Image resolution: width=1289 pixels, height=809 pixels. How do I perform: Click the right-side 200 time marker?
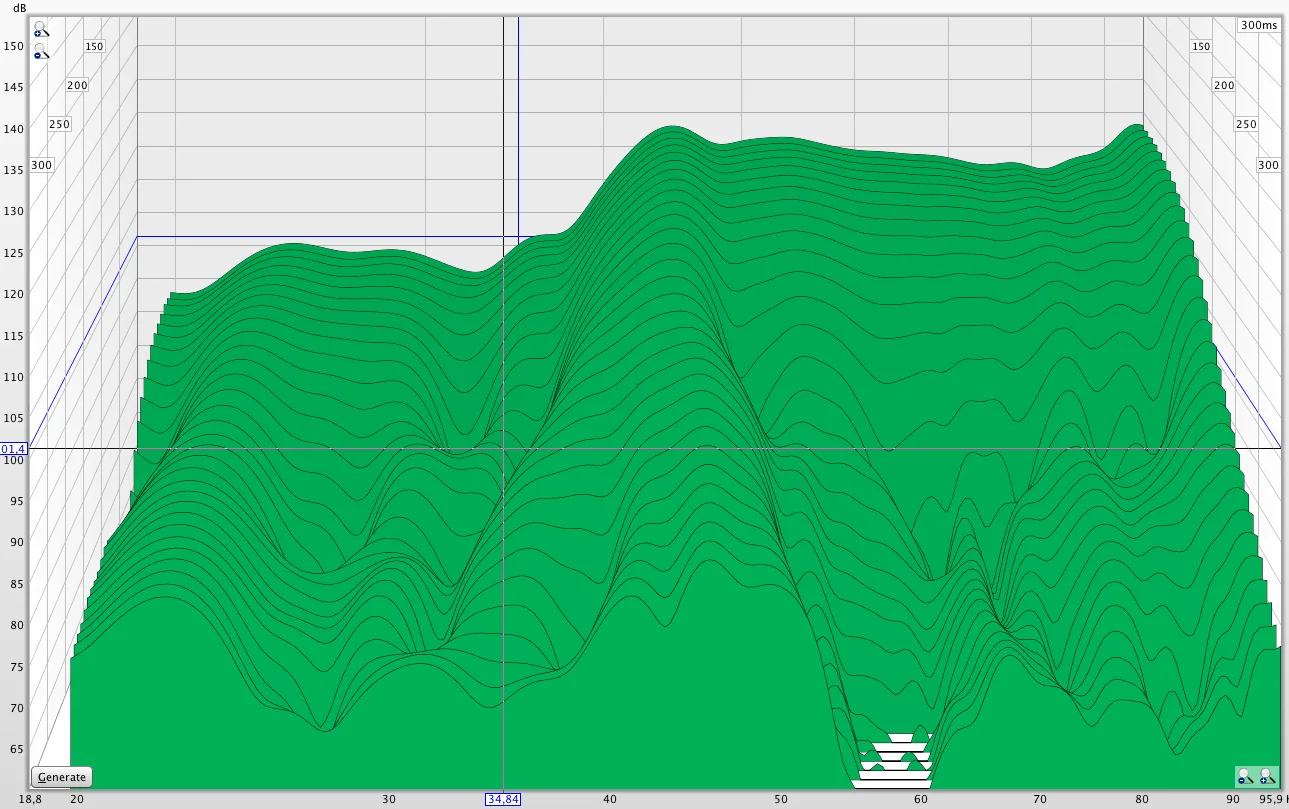(1224, 86)
